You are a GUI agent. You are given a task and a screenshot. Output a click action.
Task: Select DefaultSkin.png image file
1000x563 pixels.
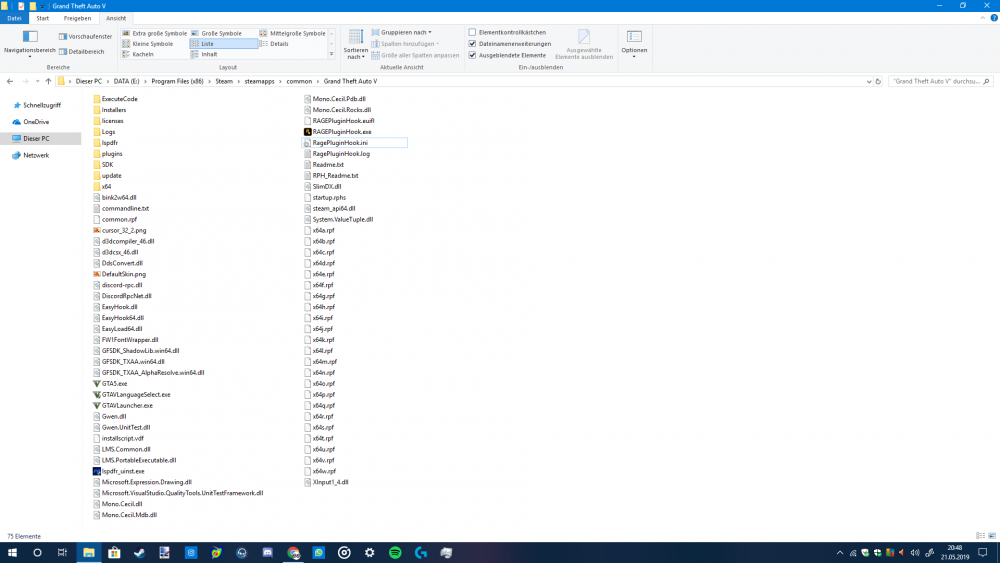coord(119,274)
